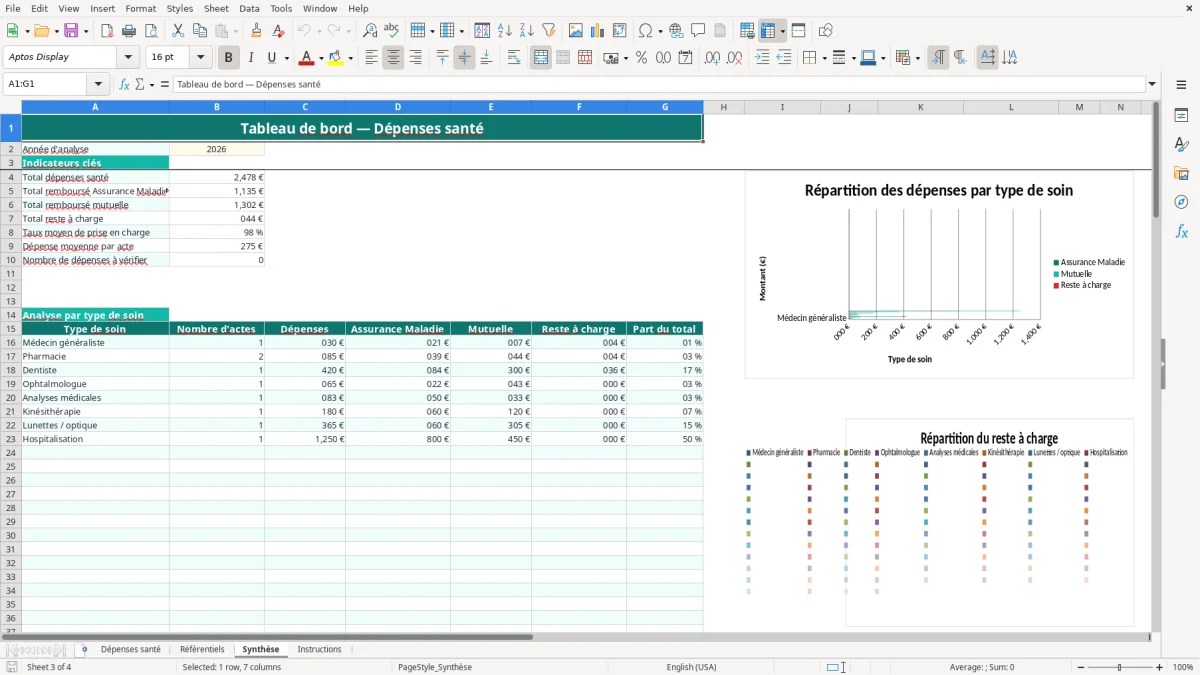1200x675 pixels.
Task: Open sidebar Navigator compass
Action: [1181, 203]
